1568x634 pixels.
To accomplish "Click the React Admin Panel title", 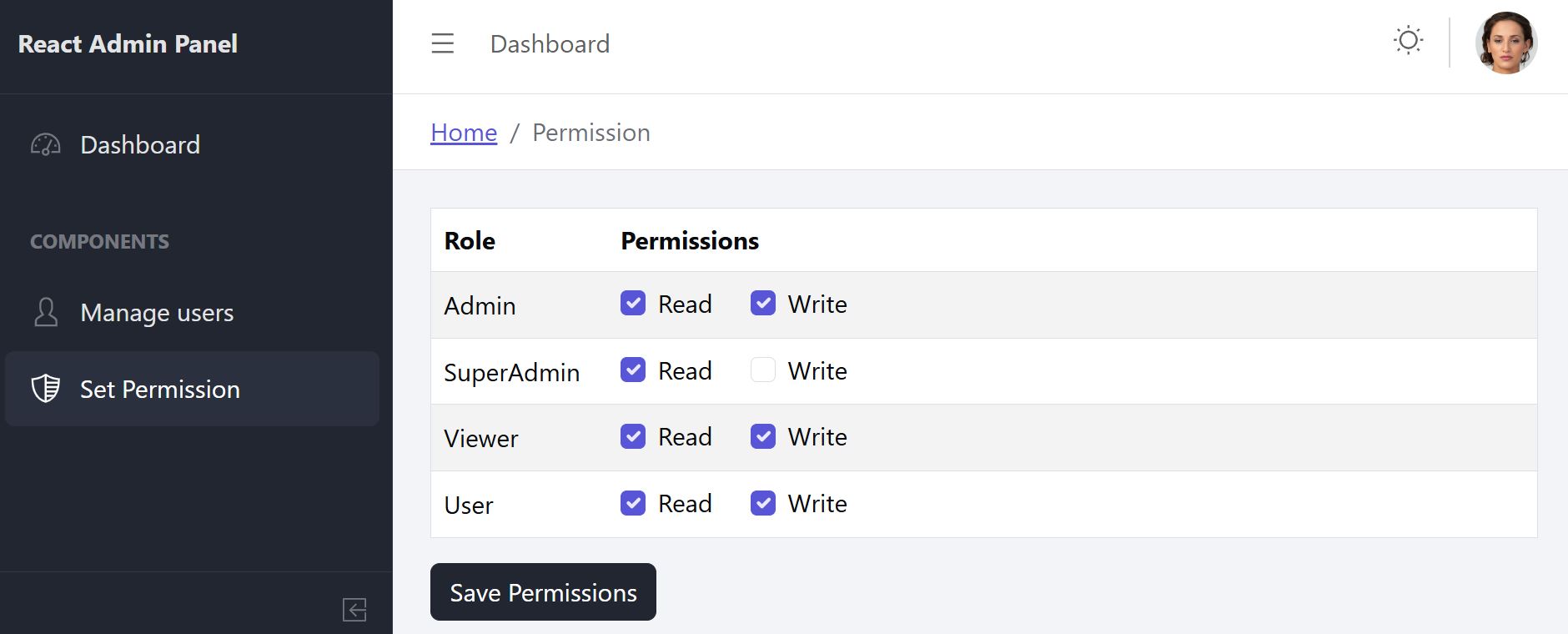I will 127,44.
